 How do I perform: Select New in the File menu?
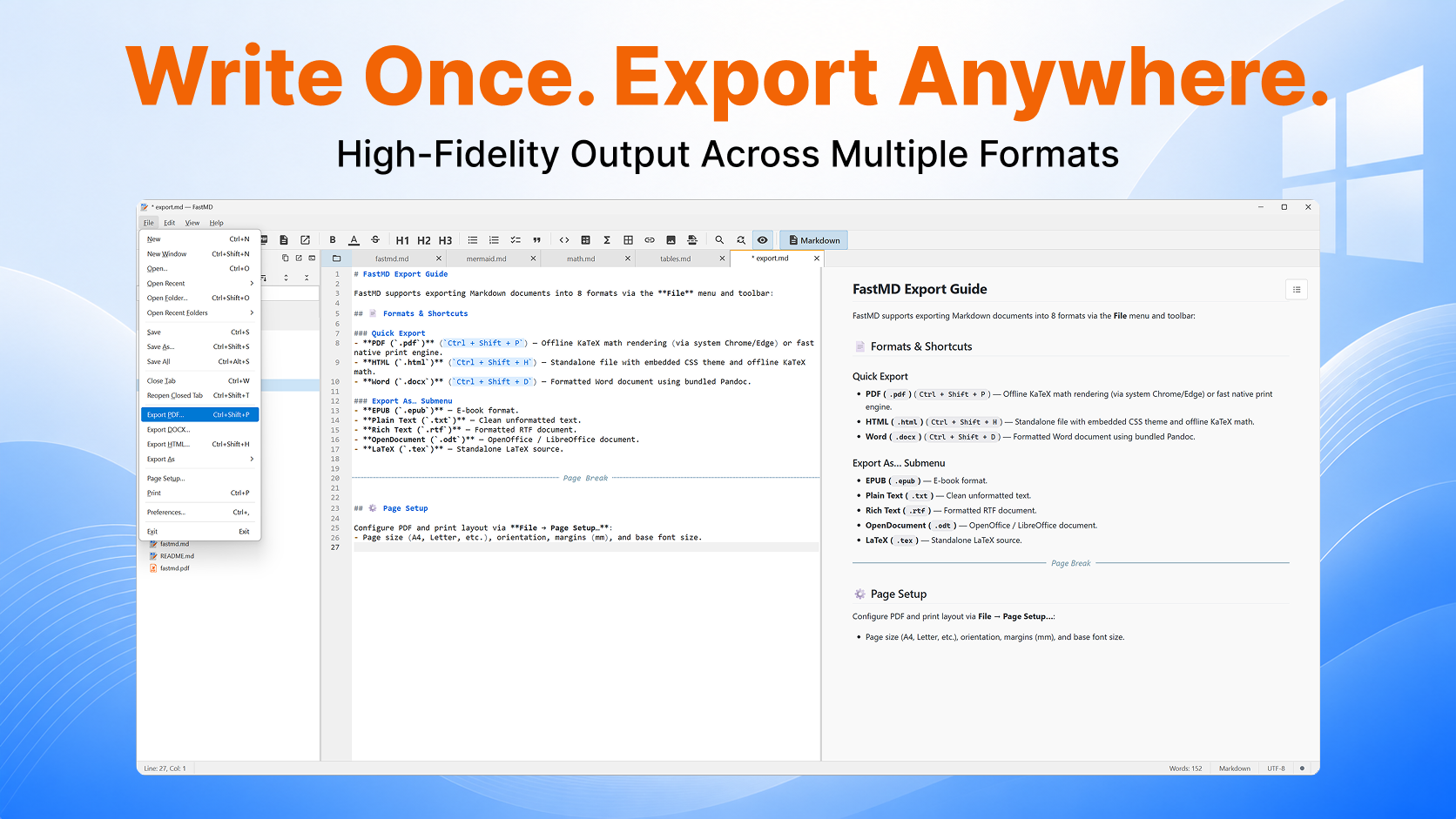coord(199,239)
